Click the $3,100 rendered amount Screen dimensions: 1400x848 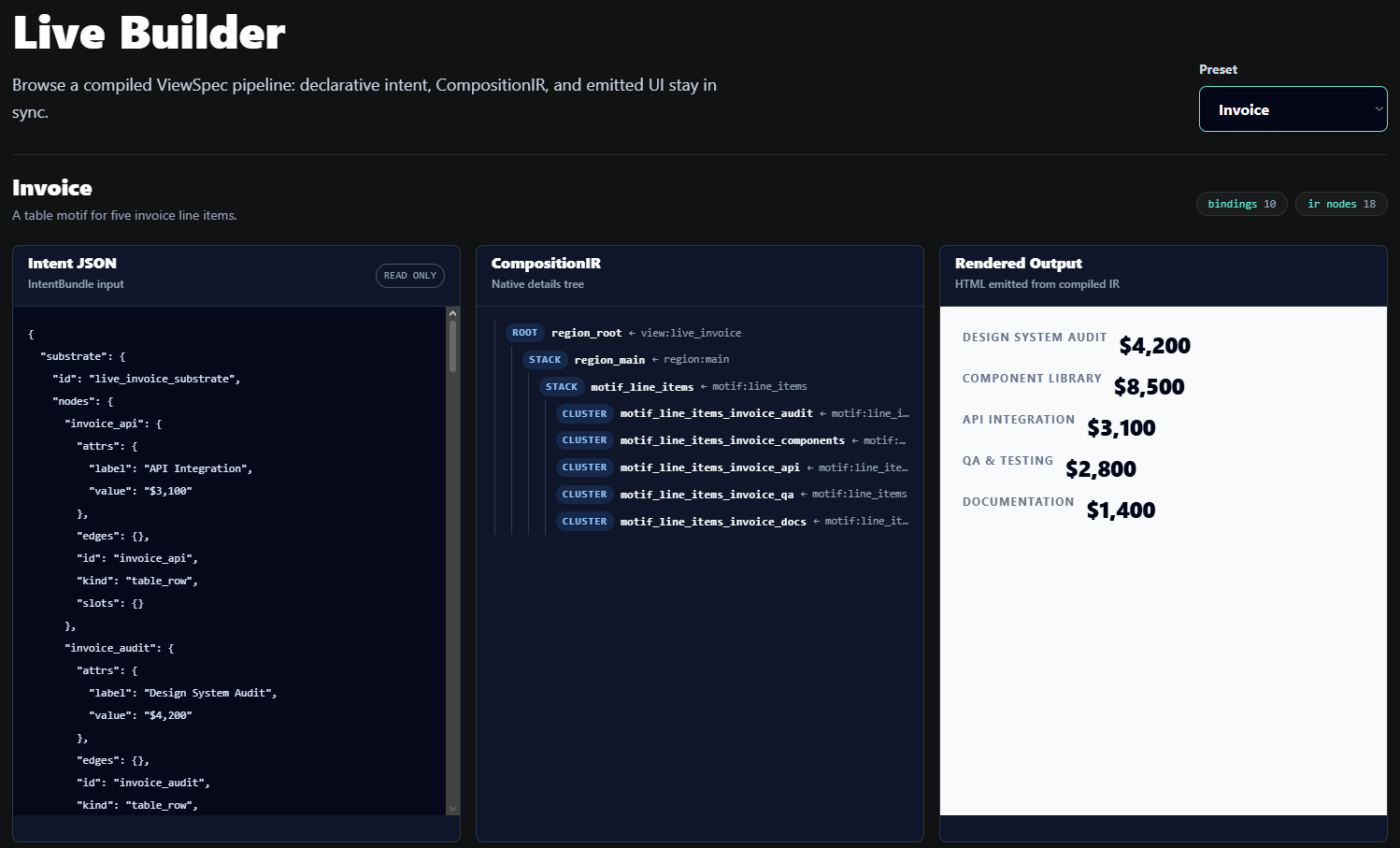[x=1121, y=428]
